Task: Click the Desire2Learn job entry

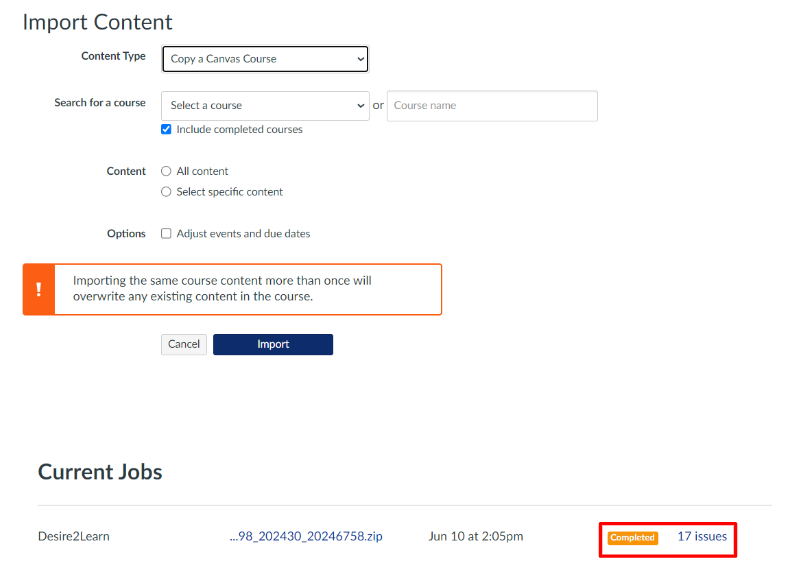Action: (x=74, y=537)
